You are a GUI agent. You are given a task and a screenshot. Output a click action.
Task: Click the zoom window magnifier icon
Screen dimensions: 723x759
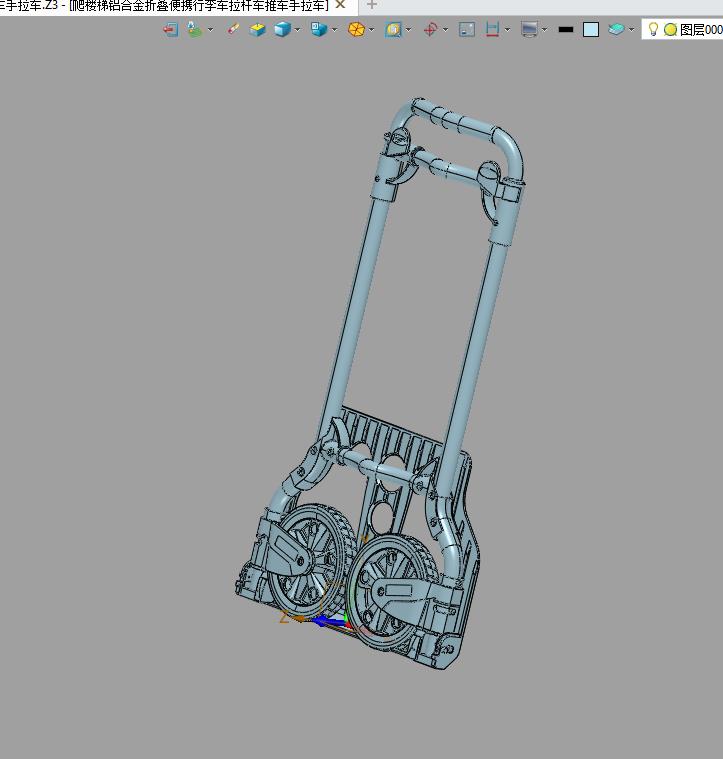coord(393,30)
